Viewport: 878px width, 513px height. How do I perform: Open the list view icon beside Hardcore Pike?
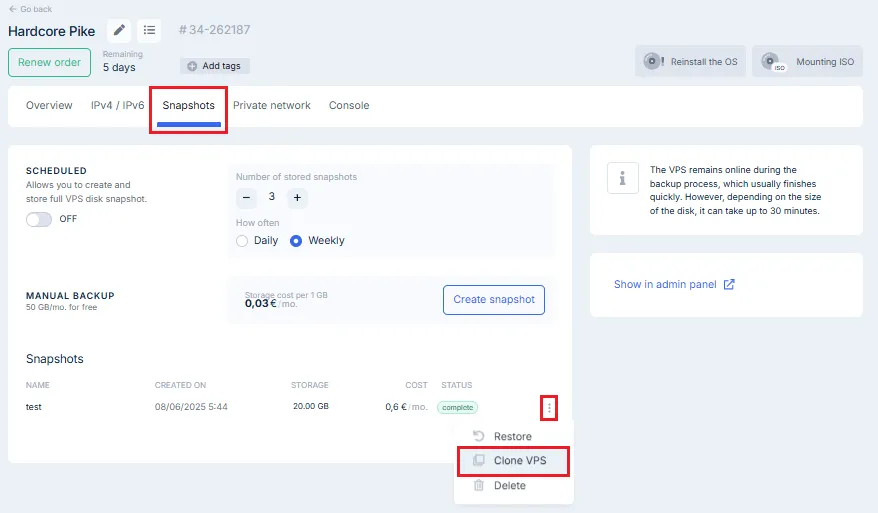pos(149,30)
